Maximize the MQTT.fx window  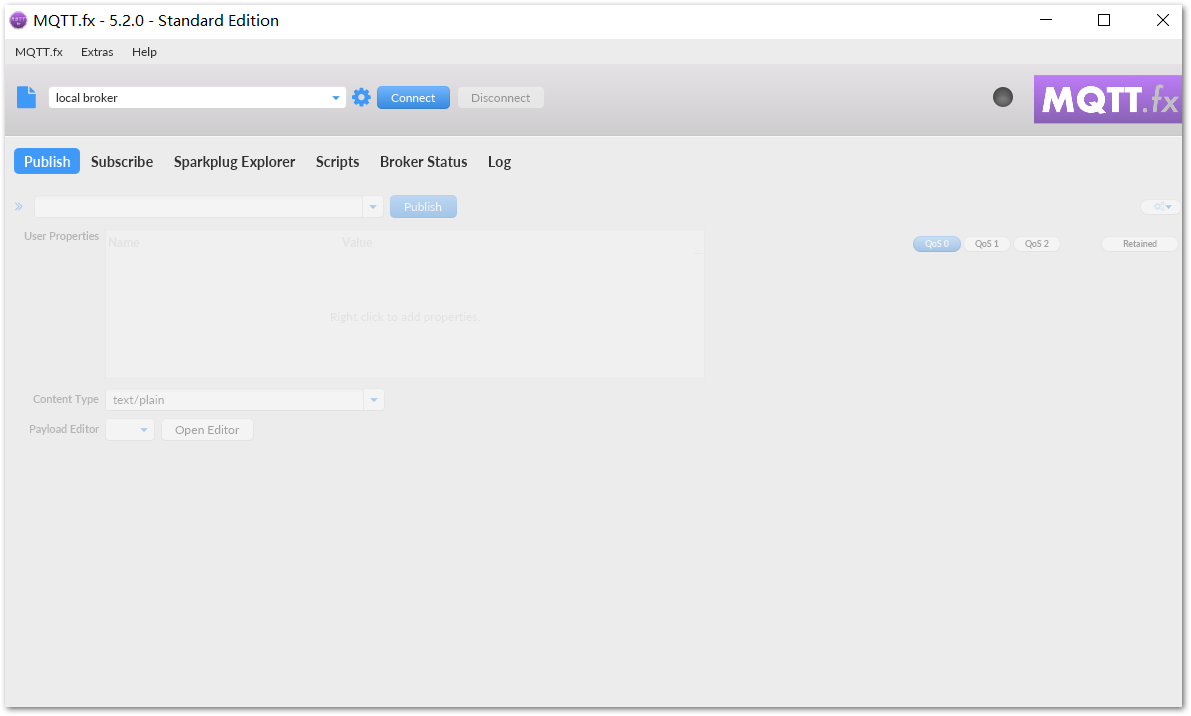(1104, 21)
